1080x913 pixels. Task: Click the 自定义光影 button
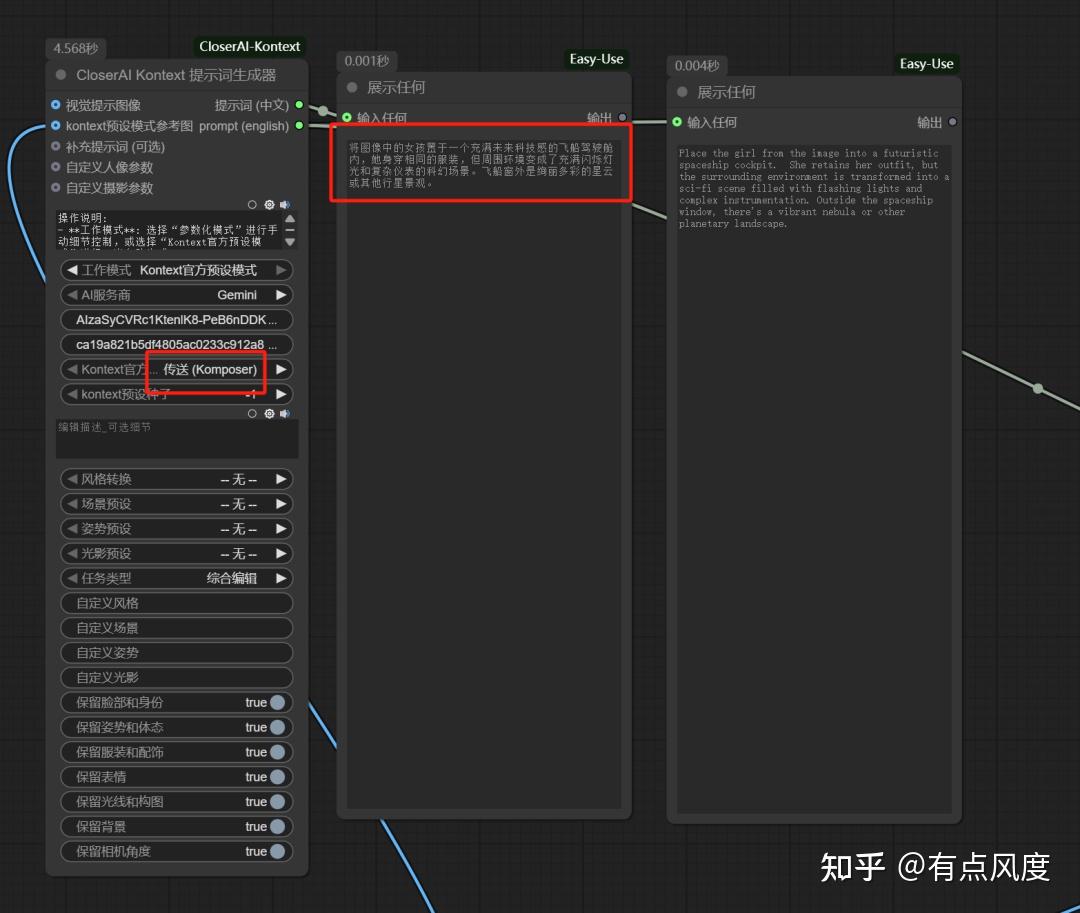176,677
